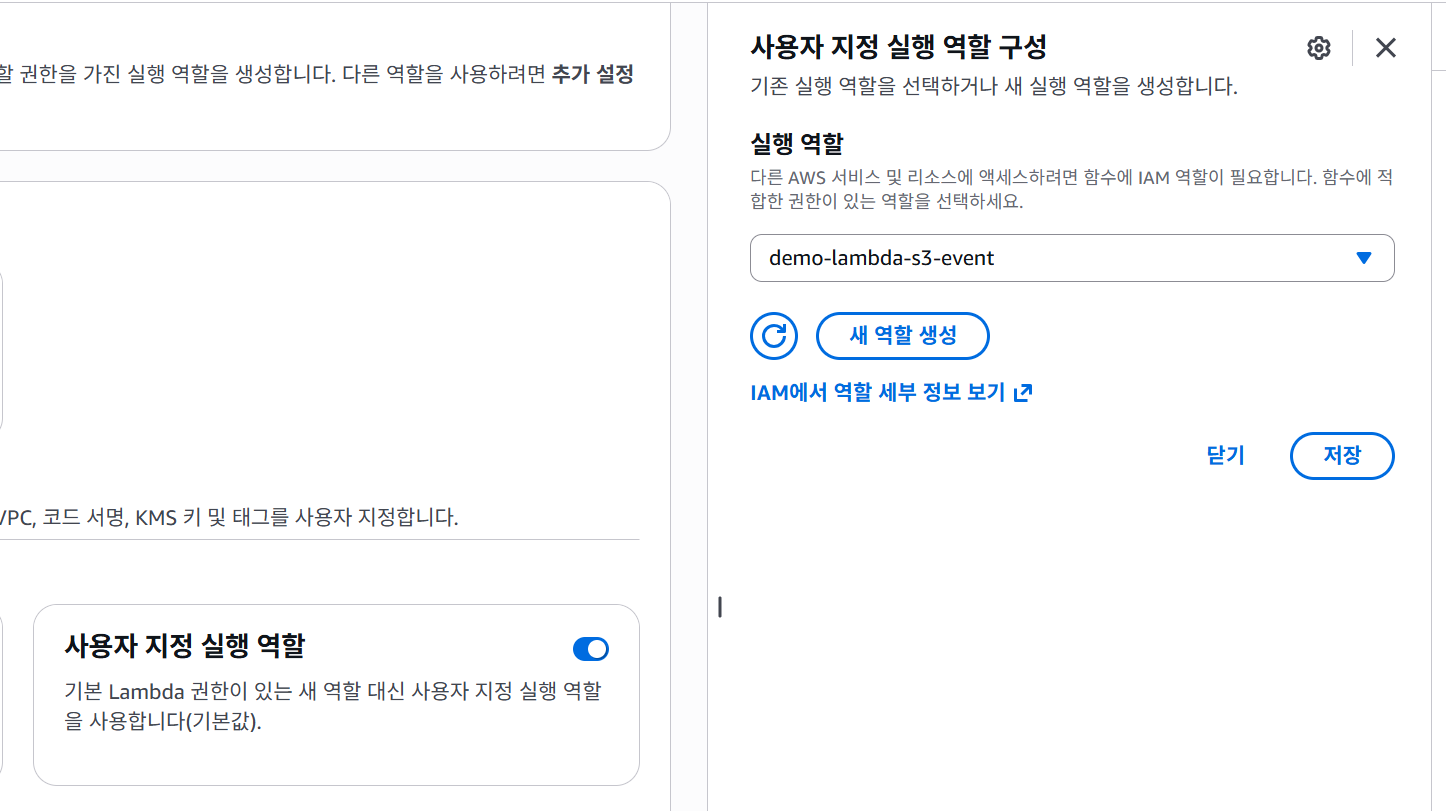Click 새 역할 생성 button

pyautogui.click(x=903, y=336)
